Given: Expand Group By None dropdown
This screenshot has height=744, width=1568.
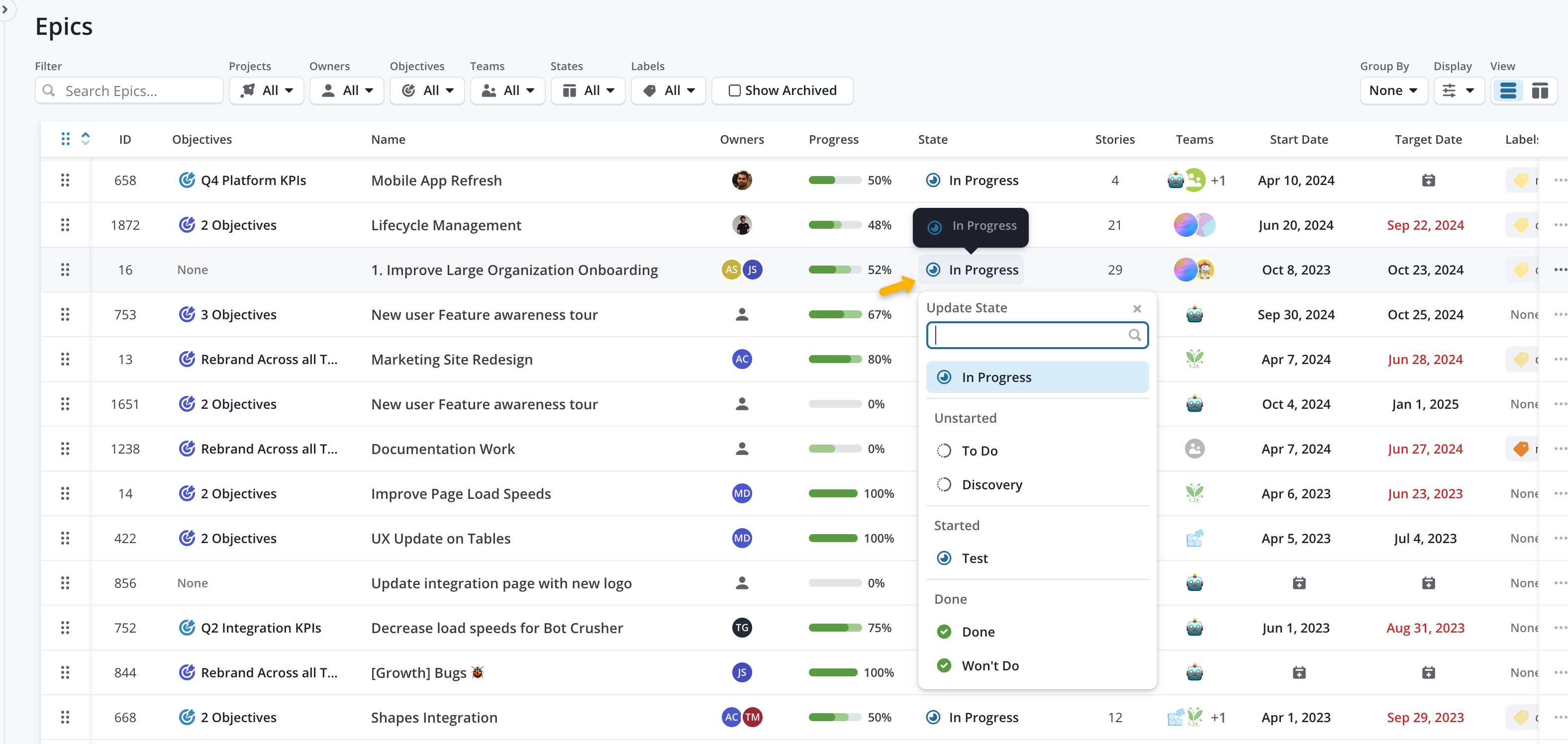Looking at the screenshot, I should [1393, 91].
